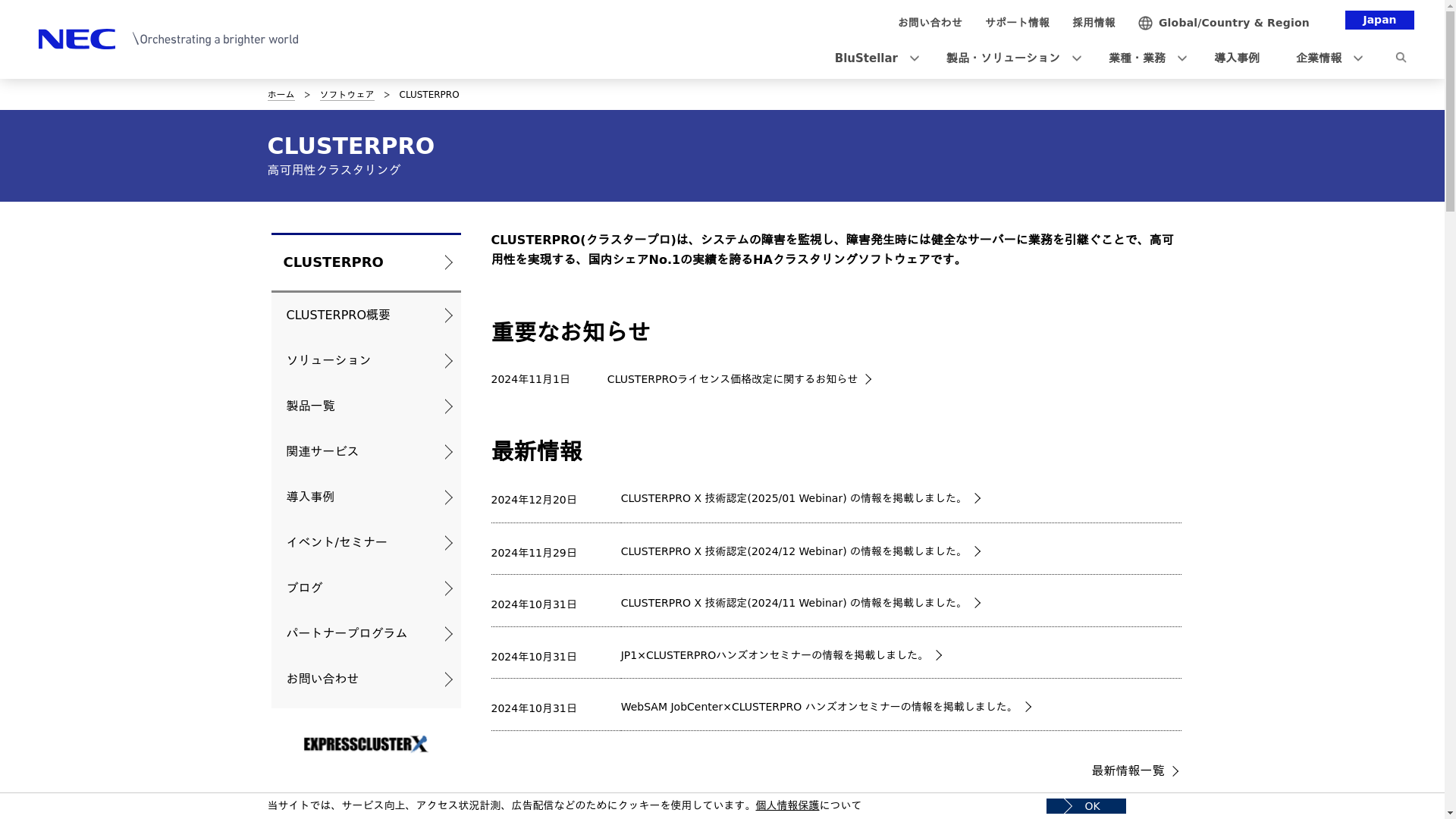This screenshot has height=819, width=1456.
Task: Expand the 企業情報 menu chevron
Action: [1357, 58]
